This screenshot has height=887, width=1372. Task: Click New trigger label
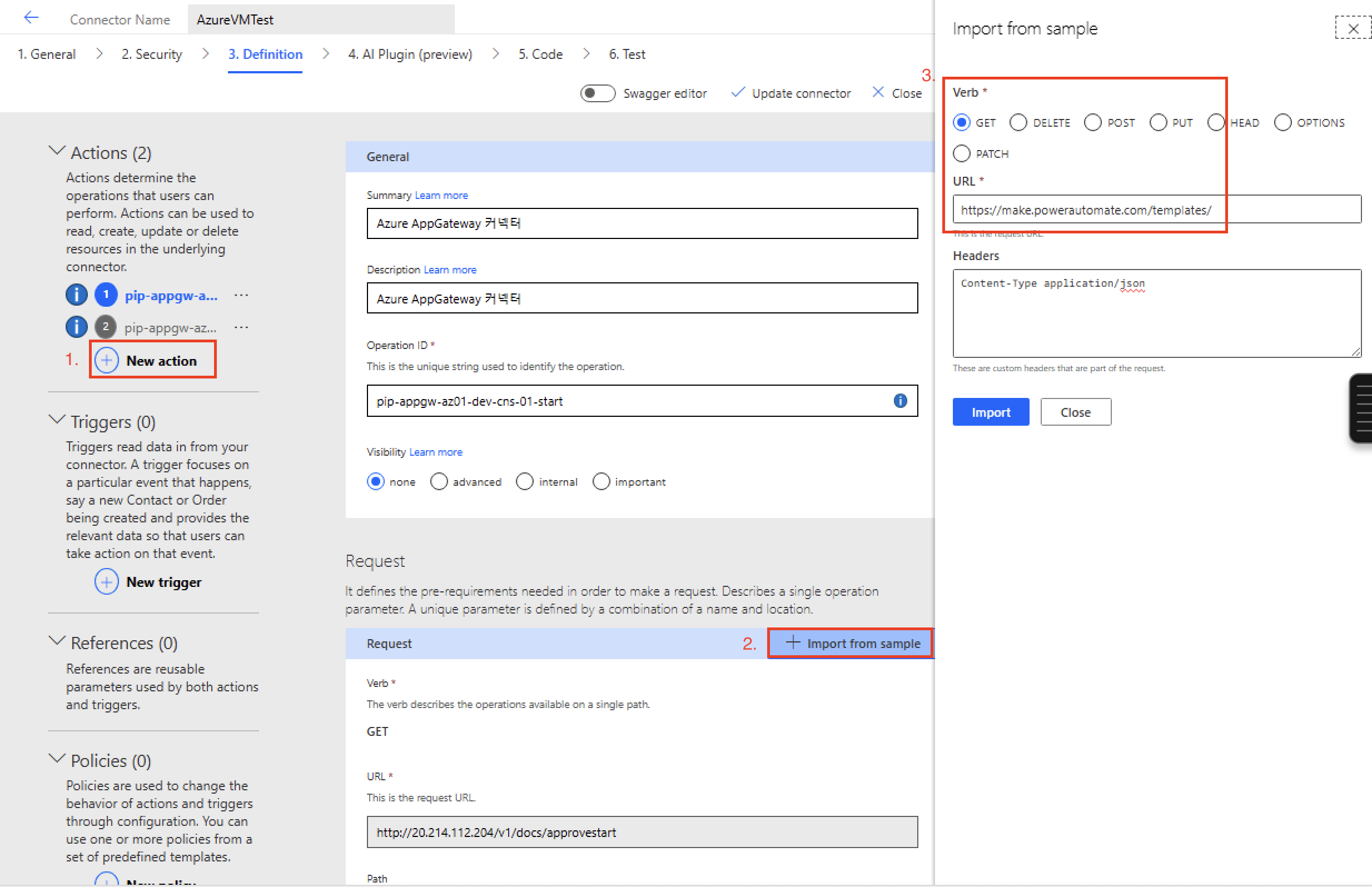(x=164, y=582)
